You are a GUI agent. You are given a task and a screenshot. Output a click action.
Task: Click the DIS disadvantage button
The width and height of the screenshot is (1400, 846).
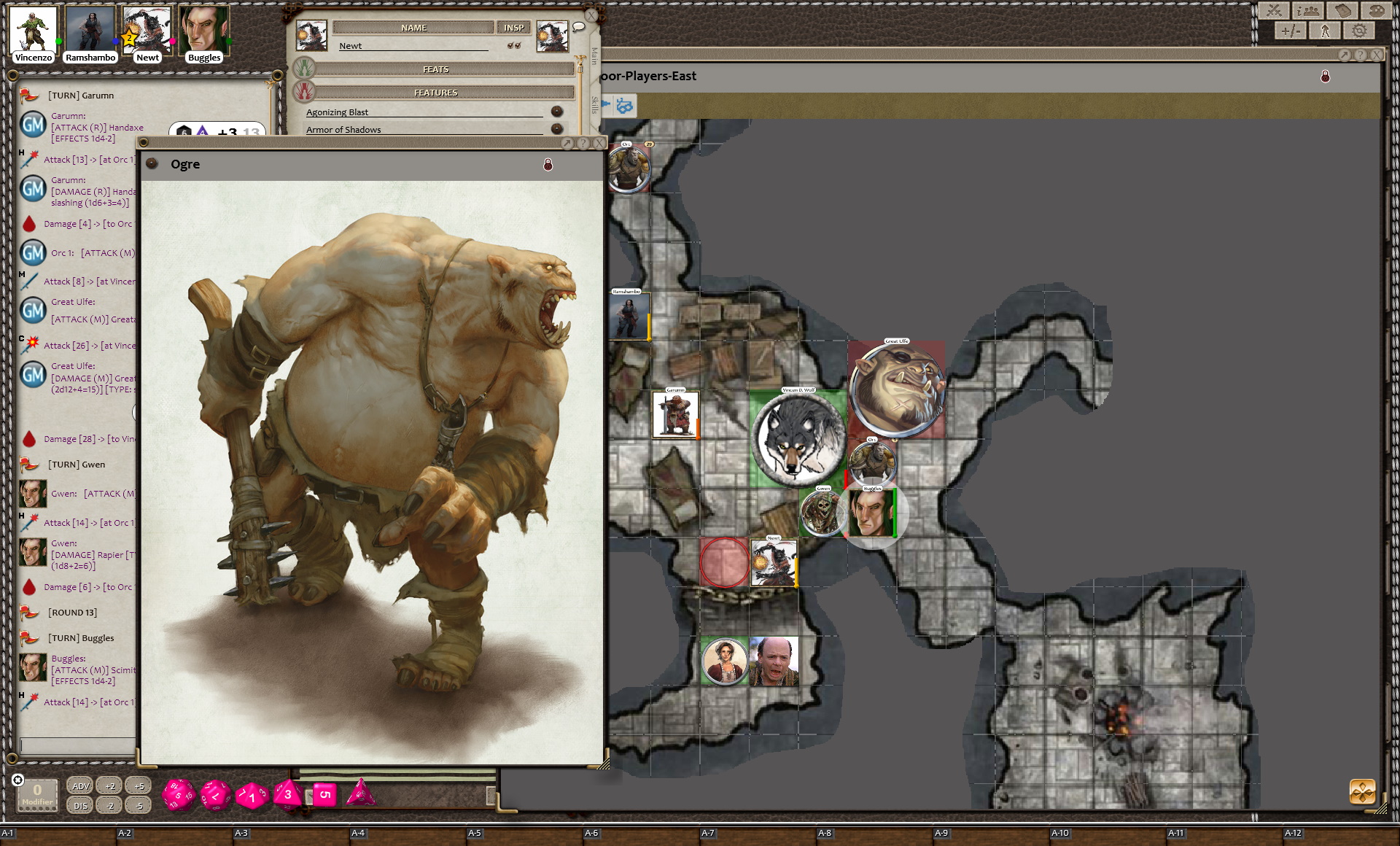(80, 806)
